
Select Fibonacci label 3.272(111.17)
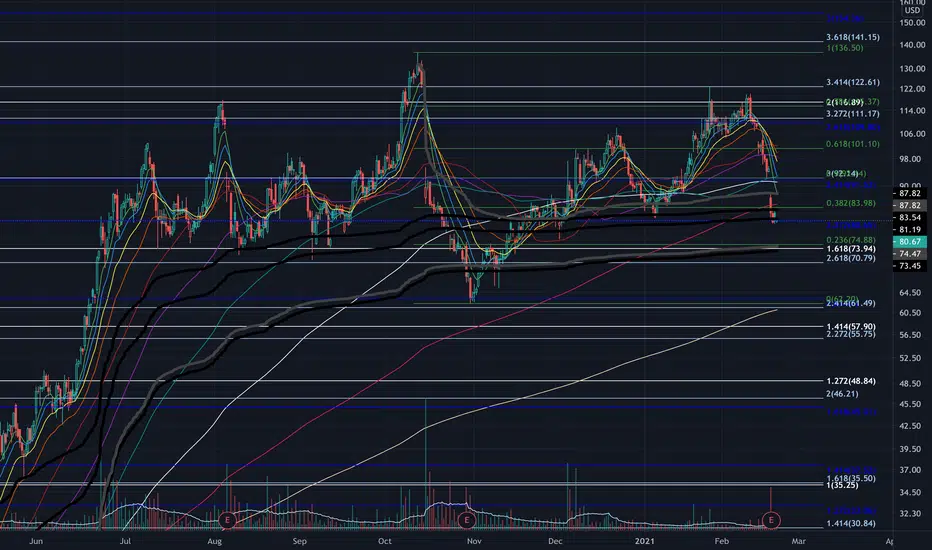pyautogui.click(x=852, y=114)
